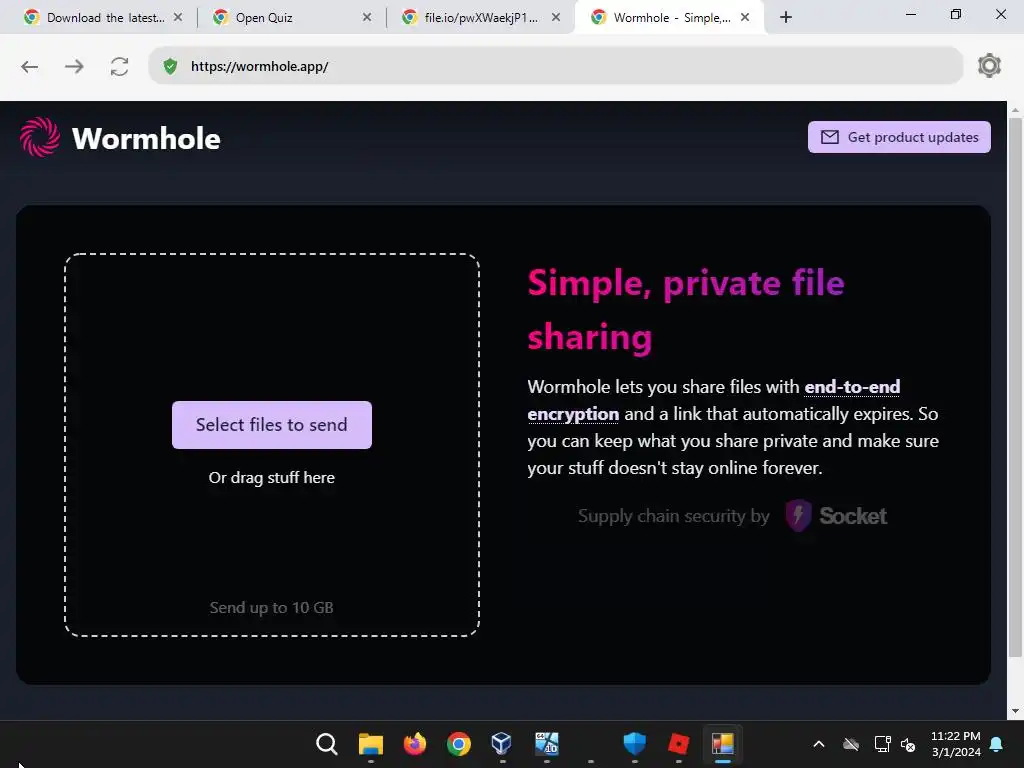The width and height of the screenshot is (1024, 768).
Task: Open taskbar search magnifier icon
Action: click(327, 744)
